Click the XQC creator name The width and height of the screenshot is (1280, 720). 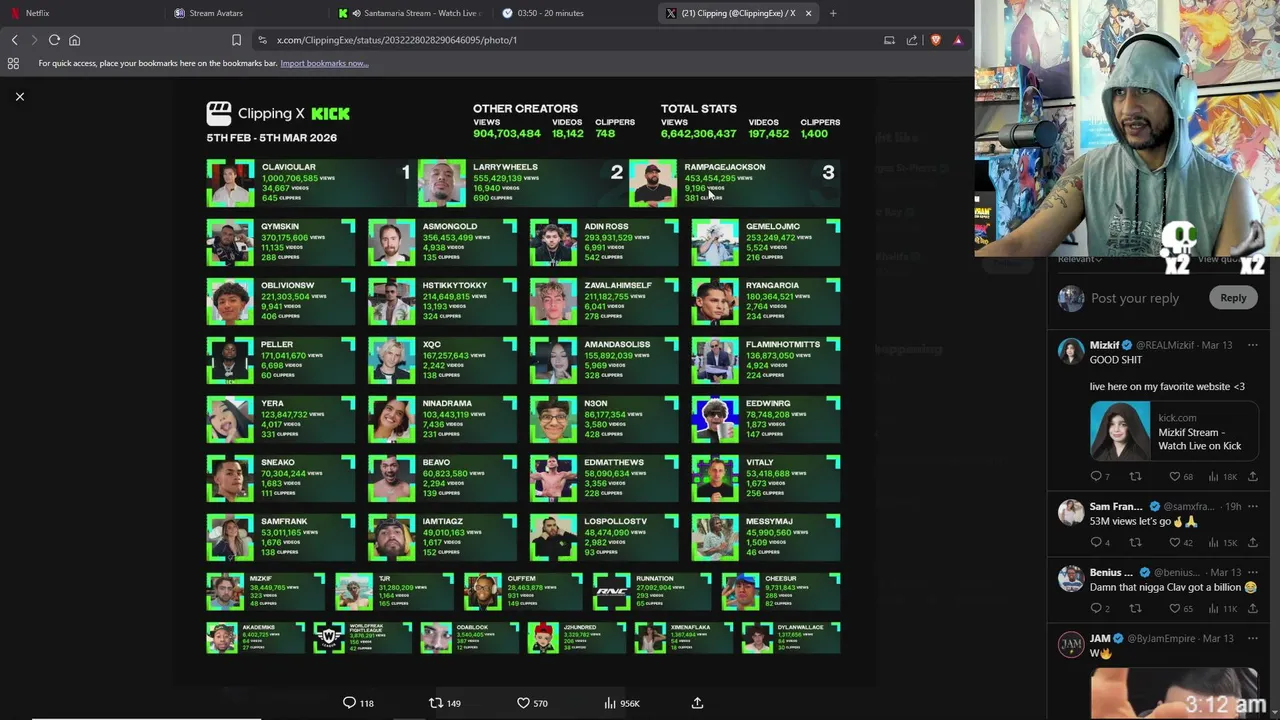(x=432, y=345)
